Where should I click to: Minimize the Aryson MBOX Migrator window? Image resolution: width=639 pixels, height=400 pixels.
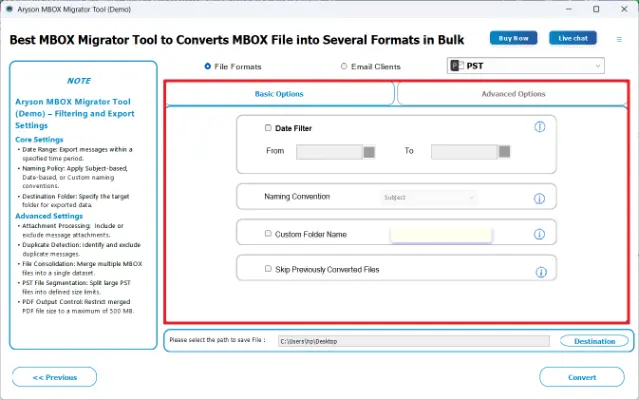[x=568, y=9]
